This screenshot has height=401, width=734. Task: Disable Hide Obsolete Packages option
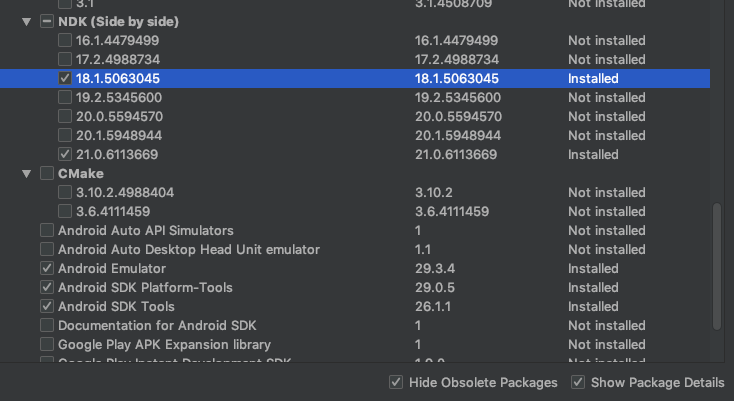coord(396,382)
